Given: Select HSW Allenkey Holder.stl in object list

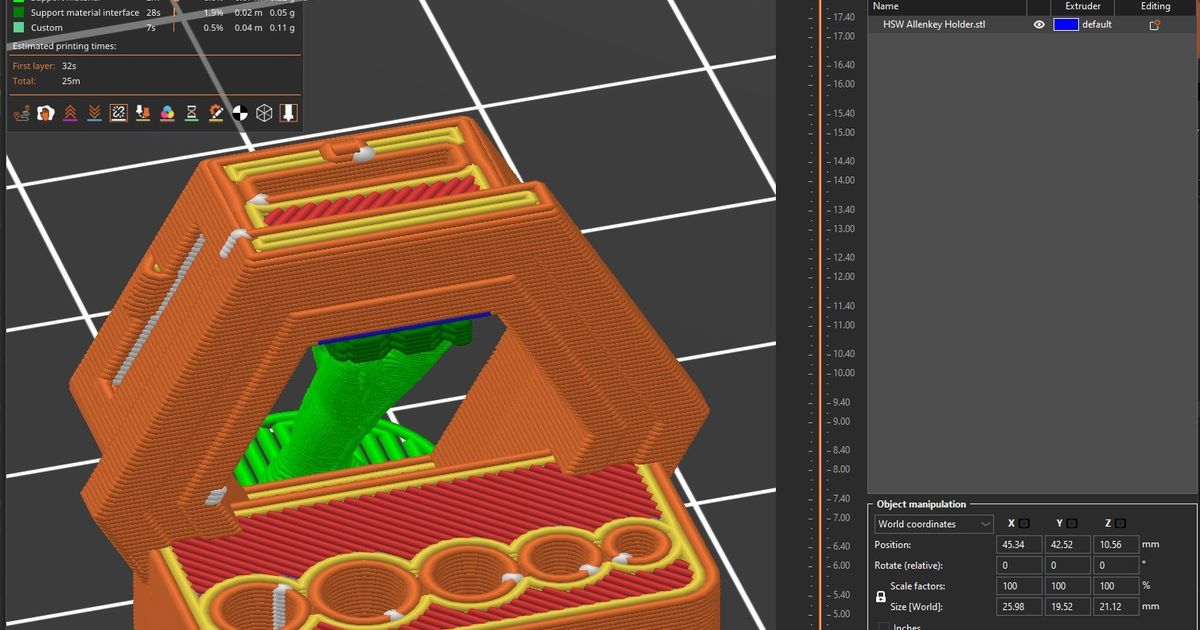Looking at the screenshot, I should [933, 25].
